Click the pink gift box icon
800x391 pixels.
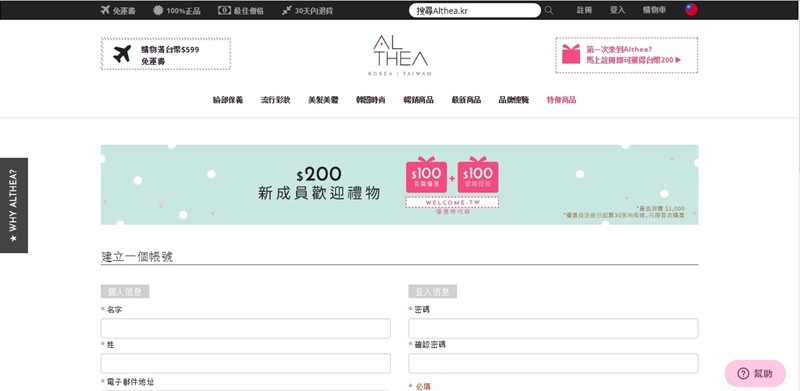[571, 54]
